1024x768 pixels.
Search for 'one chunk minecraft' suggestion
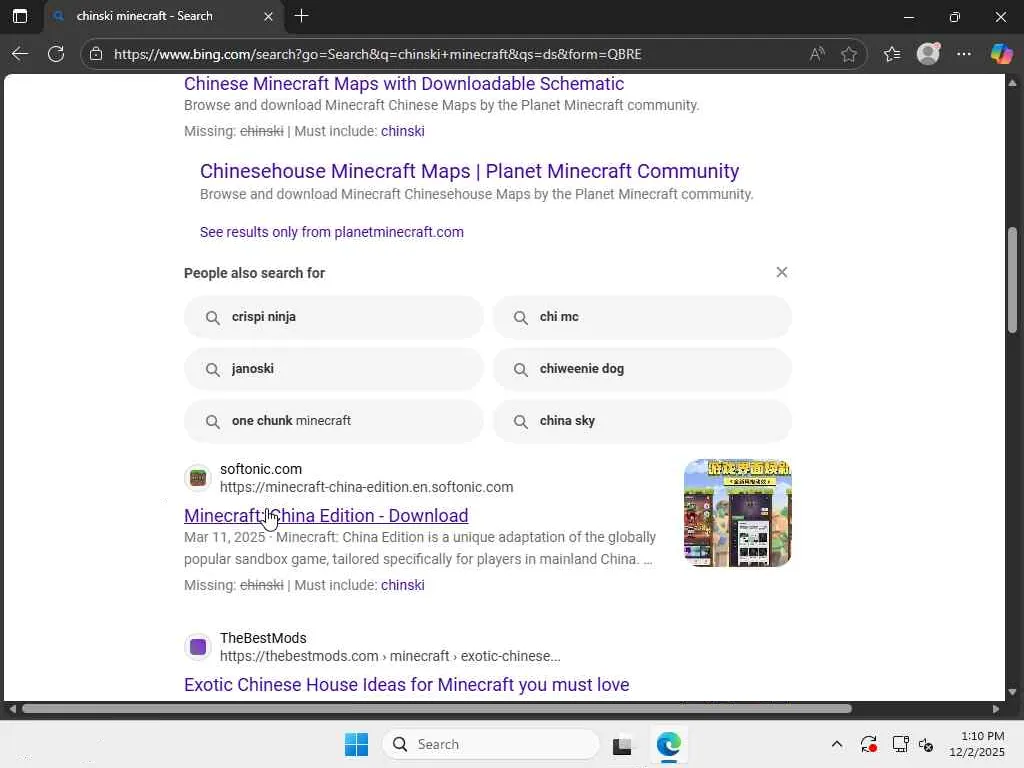[x=334, y=421]
